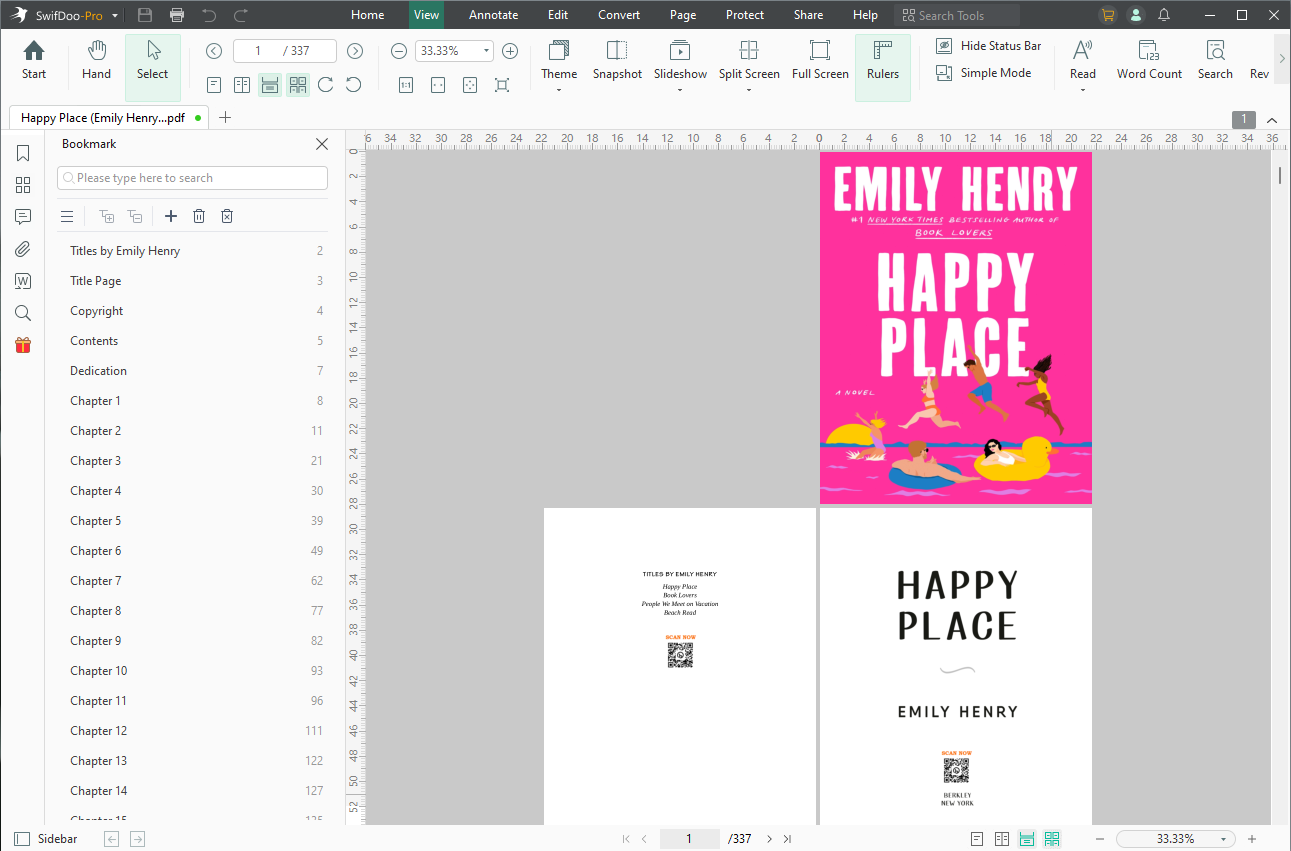This screenshot has height=851, width=1291.
Task: Open the Help menu tab
Action: 865,15
